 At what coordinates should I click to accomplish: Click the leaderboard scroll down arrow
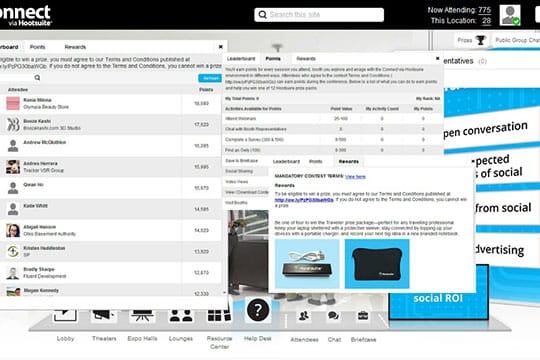click(x=225, y=292)
